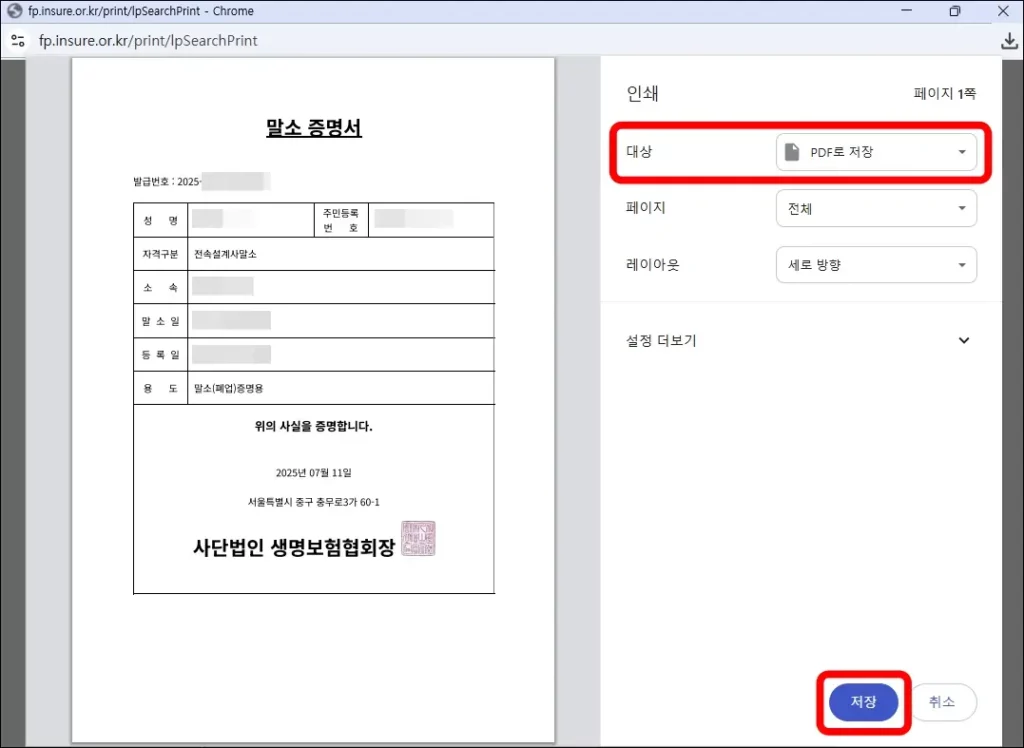Image resolution: width=1024 pixels, height=748 pixels.
Task: Click the 사단법인 생명보험협회장 text
Action: point(294,547)
